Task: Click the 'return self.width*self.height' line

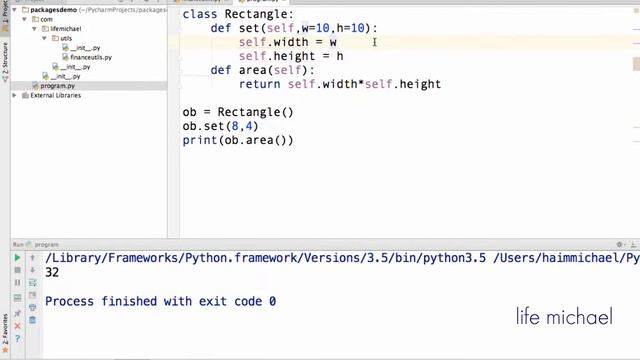Action: 340,84
